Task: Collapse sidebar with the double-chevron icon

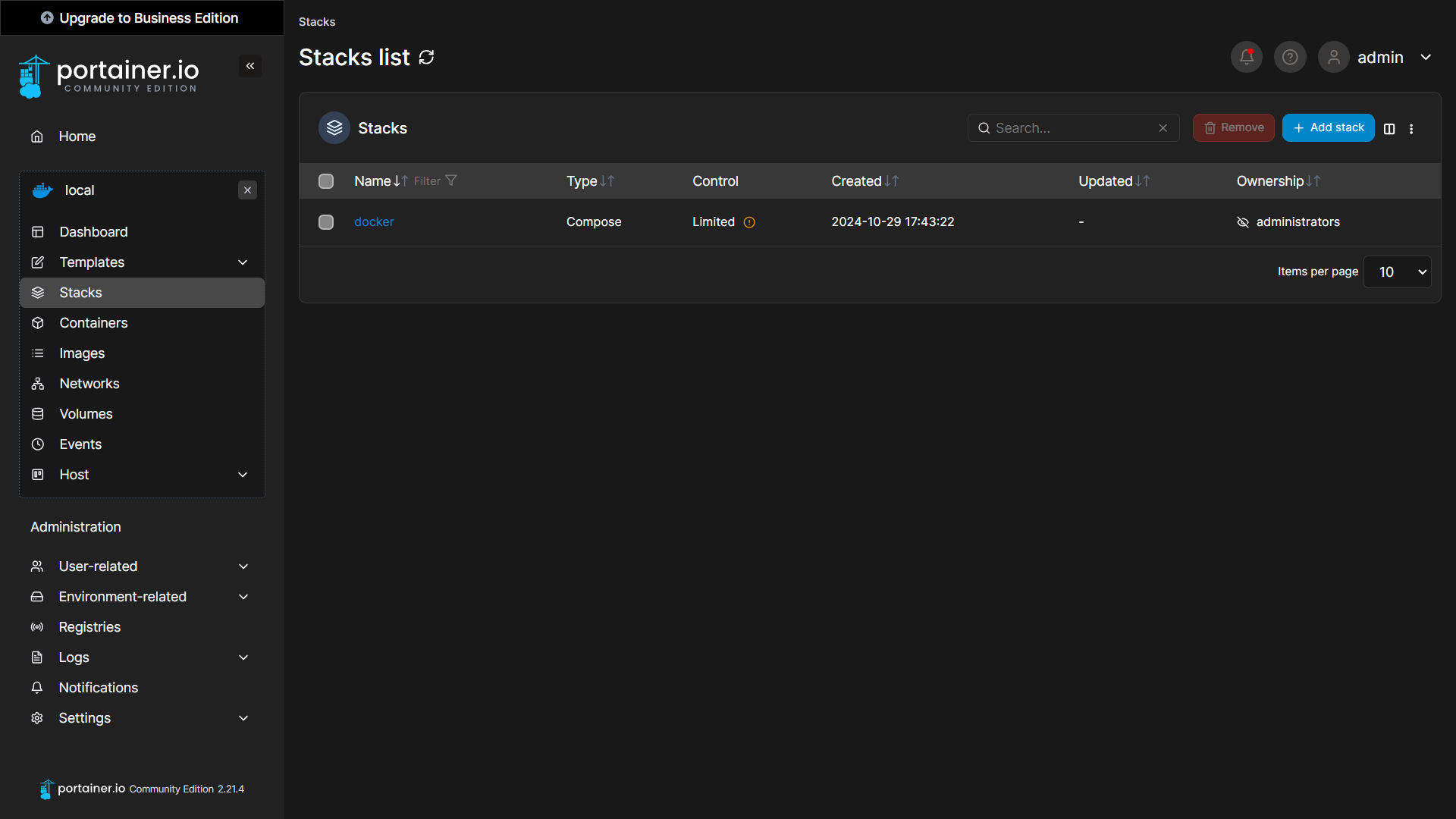Action: tap(250, 66)
